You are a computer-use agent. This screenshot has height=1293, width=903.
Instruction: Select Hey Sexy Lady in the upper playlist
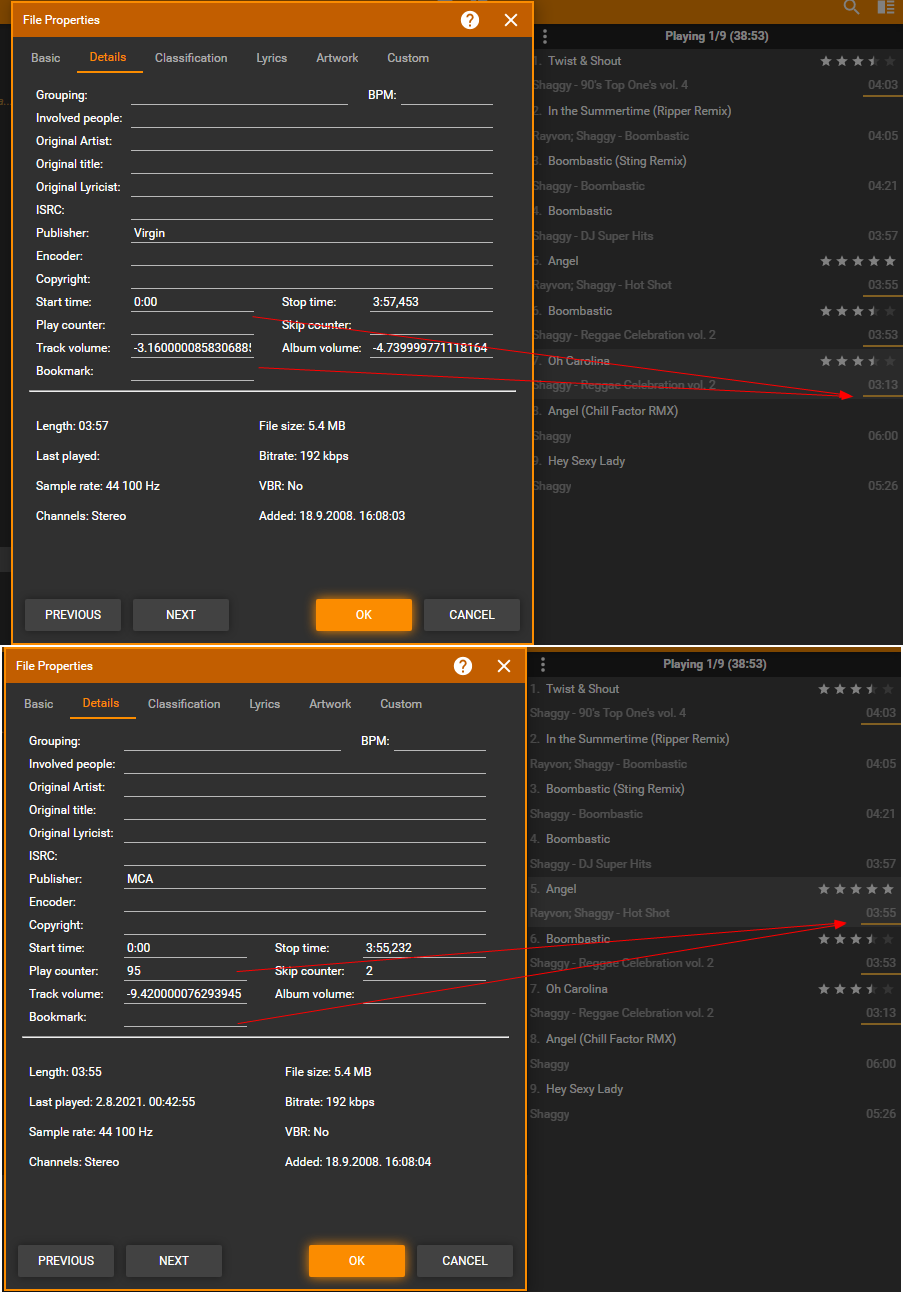586,461
